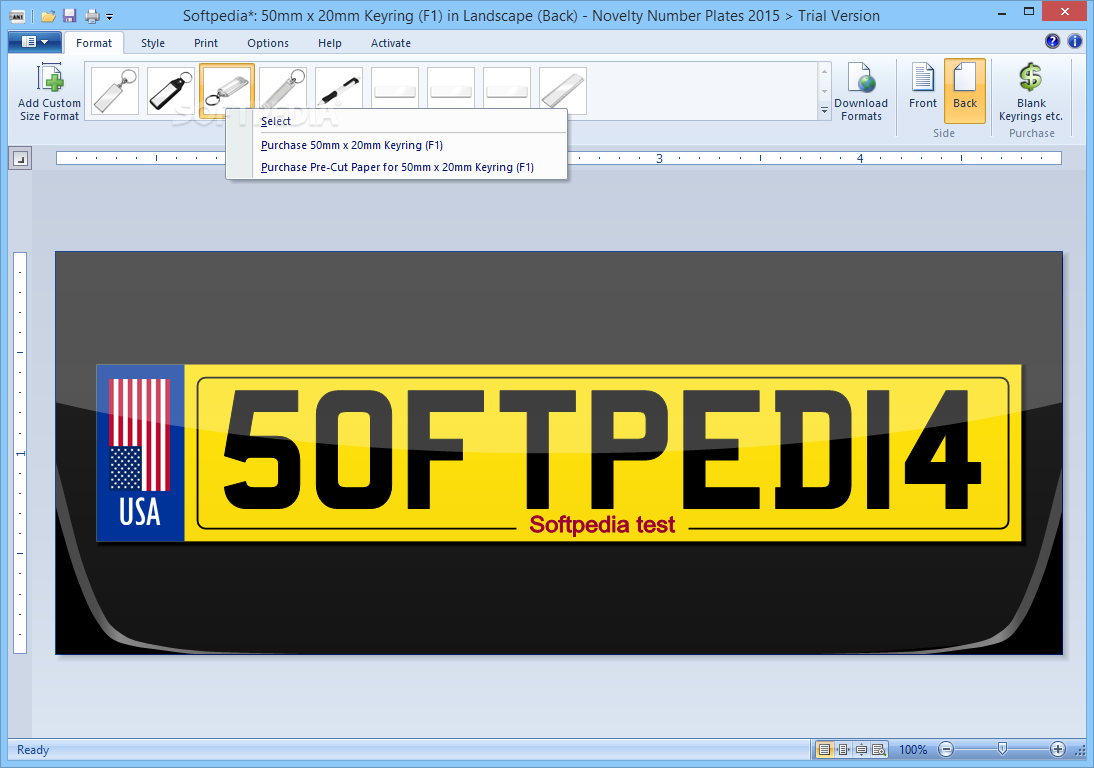Click the USA flag badge on the plate
This screenshot has height=768, width=1094.
140,453
